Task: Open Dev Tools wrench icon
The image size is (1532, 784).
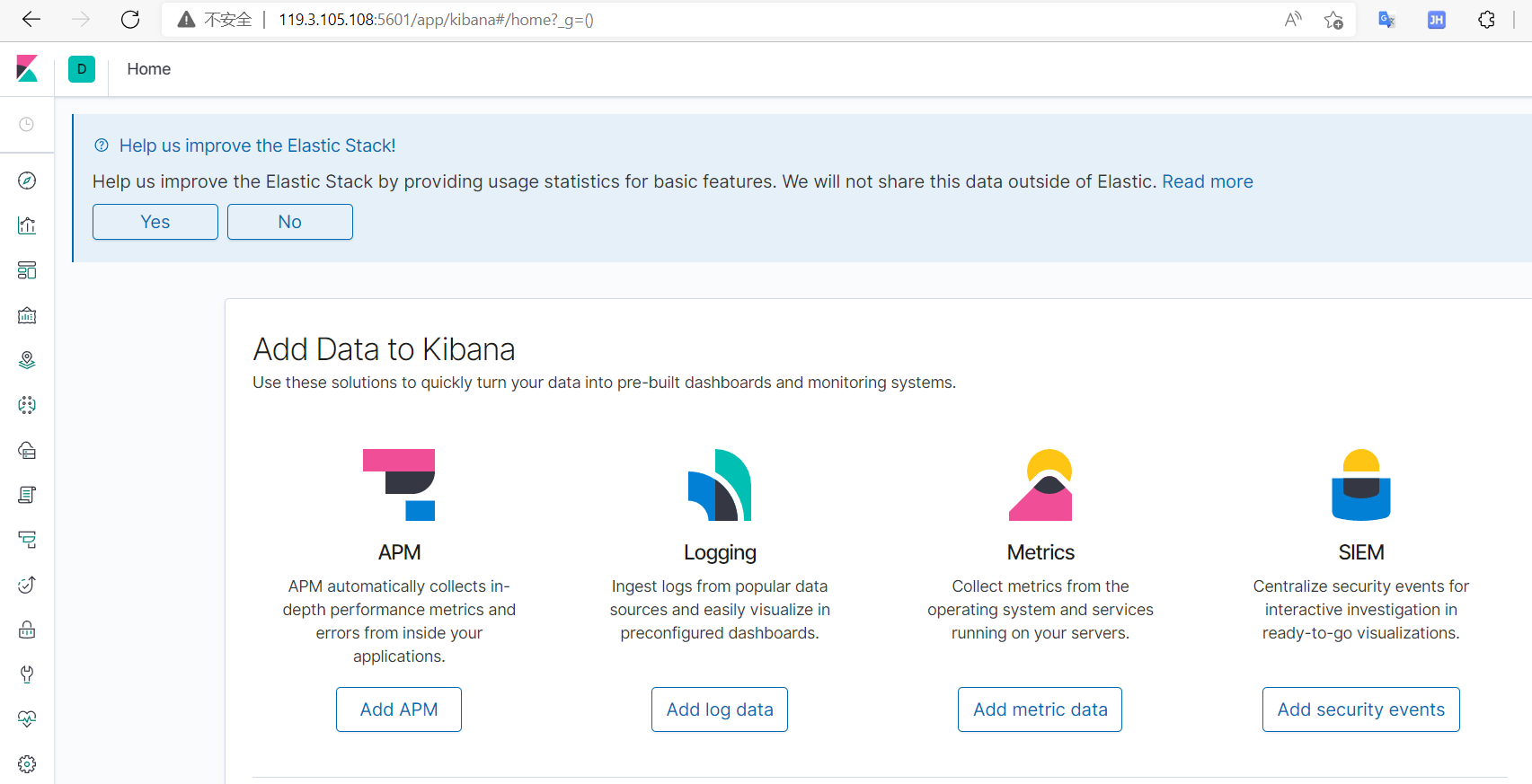Action: click(x=27, y=674)
